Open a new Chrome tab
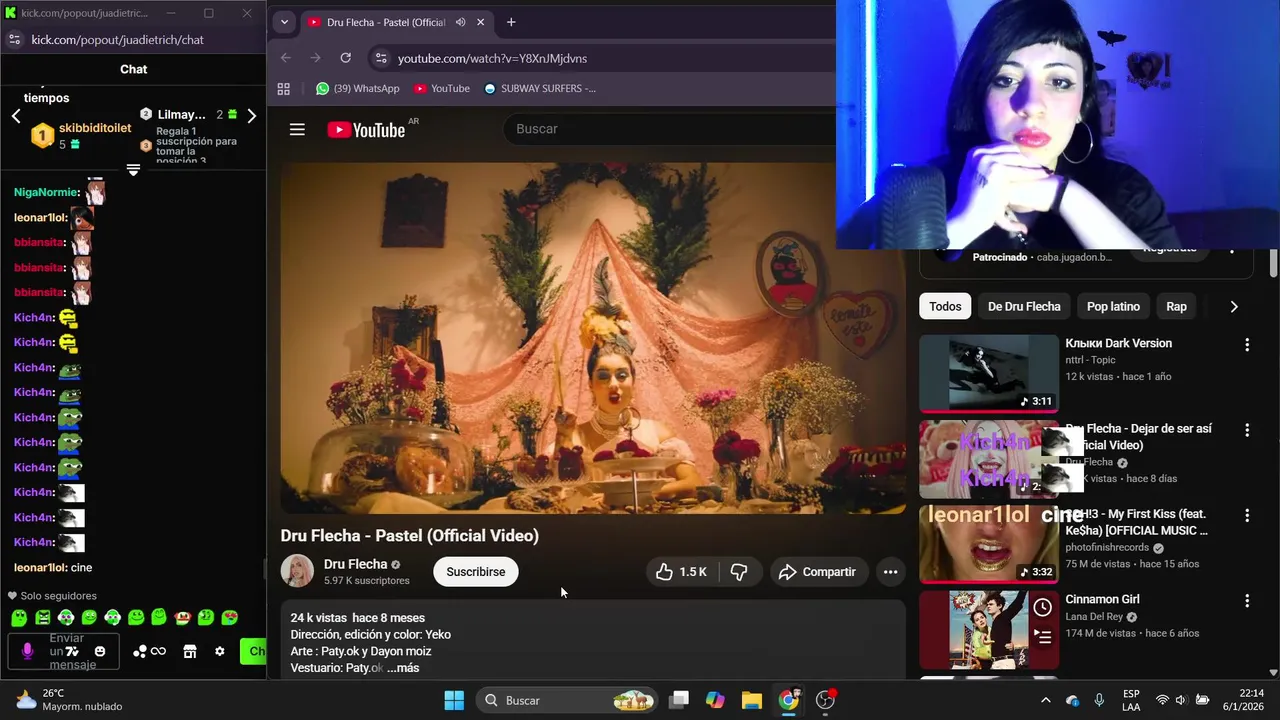Image resolution: width=1280 pixels, height=720 pixels. click(511, 22)
